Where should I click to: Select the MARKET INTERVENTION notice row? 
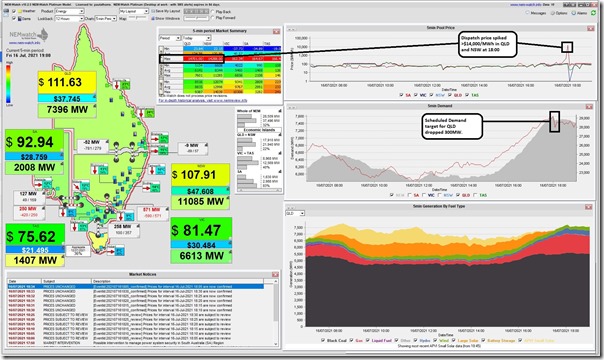pos(136,343)
